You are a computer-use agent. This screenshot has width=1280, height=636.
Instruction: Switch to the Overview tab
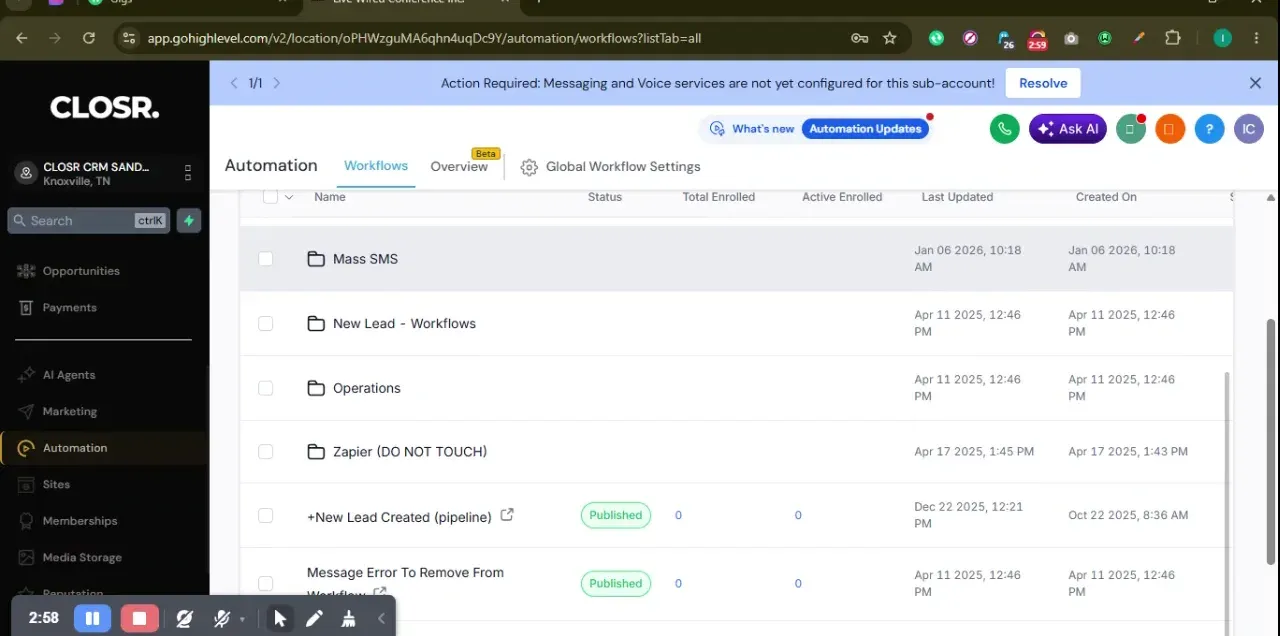459,167
